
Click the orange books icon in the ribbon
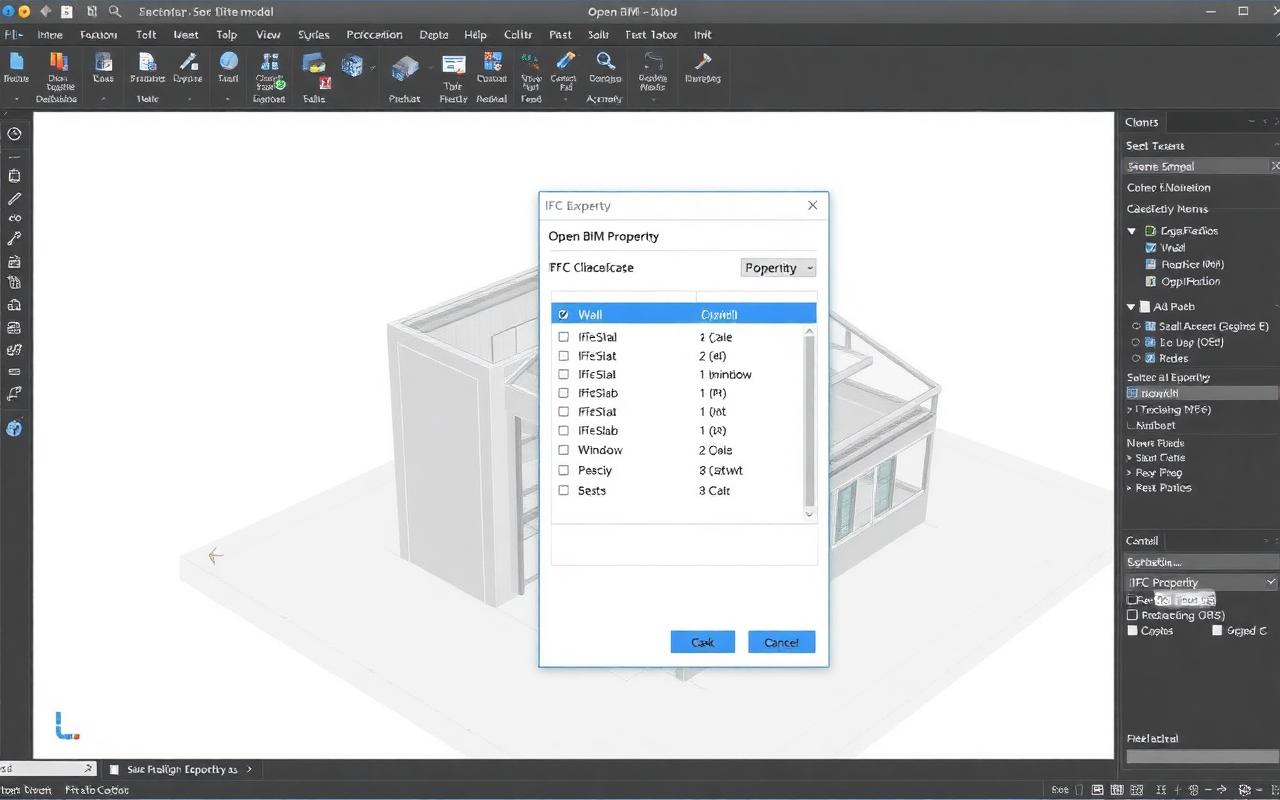(x=57, y=62)
